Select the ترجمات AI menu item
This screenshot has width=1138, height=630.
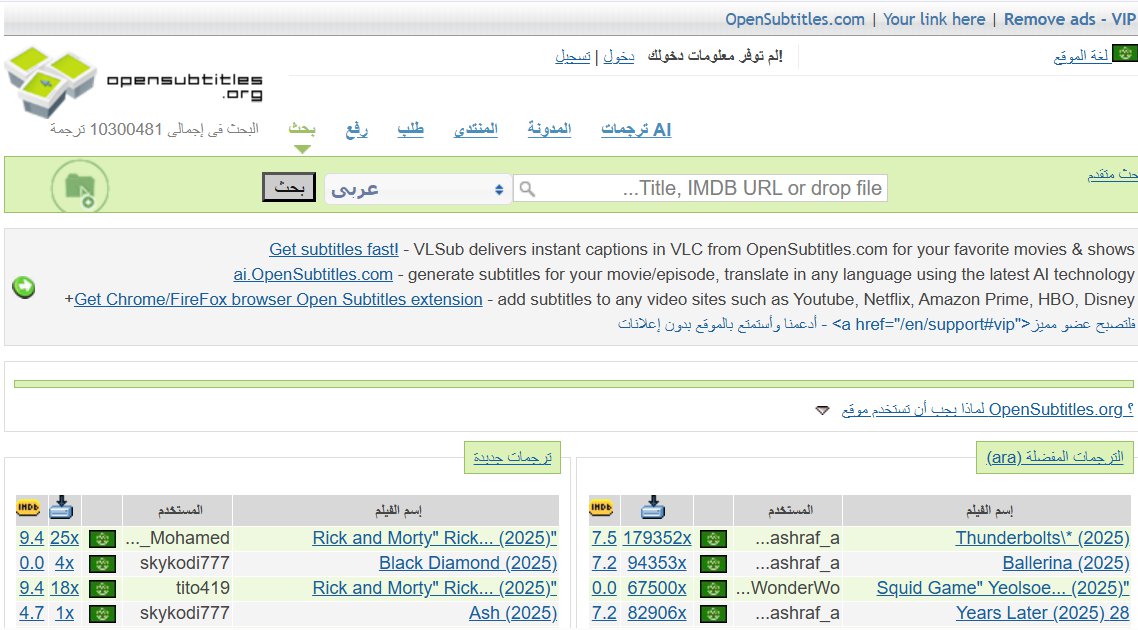(x=638, y=129)
